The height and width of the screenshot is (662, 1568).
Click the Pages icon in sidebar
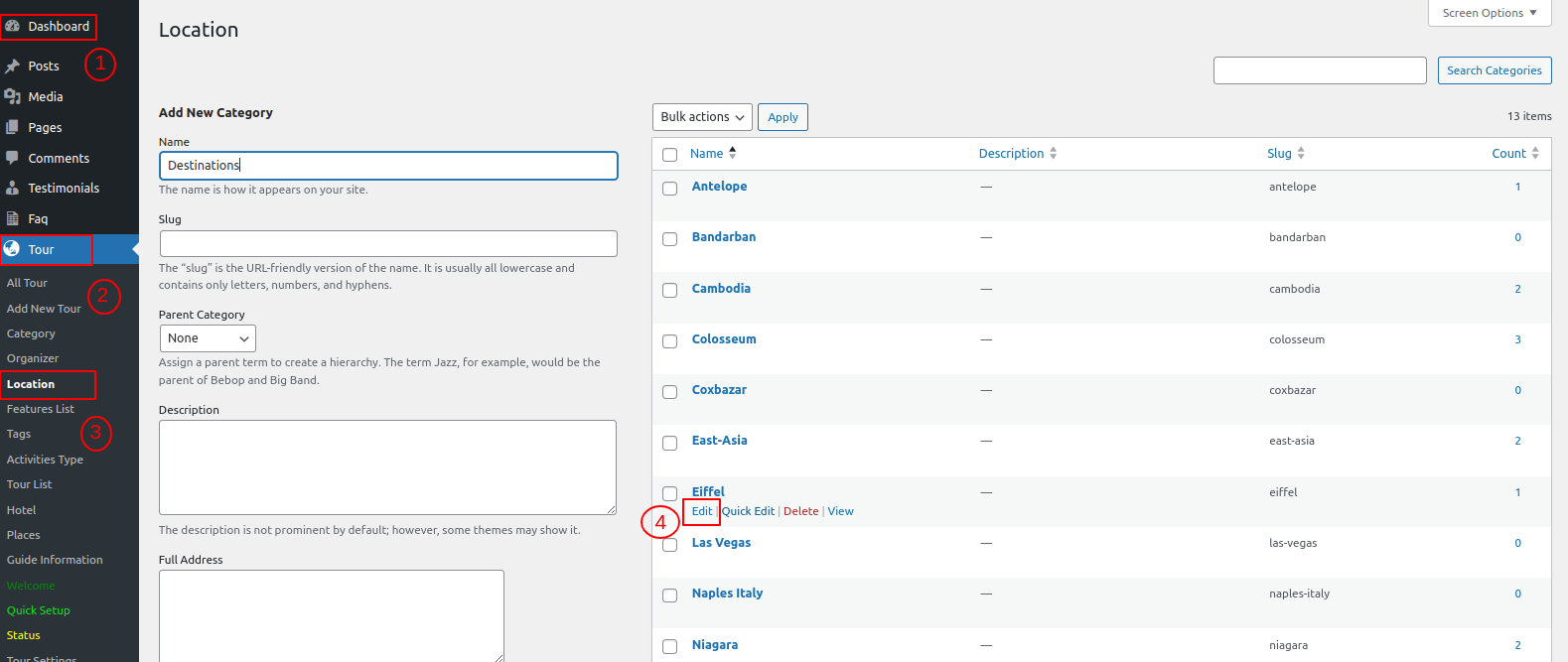(x=13, y=127)
